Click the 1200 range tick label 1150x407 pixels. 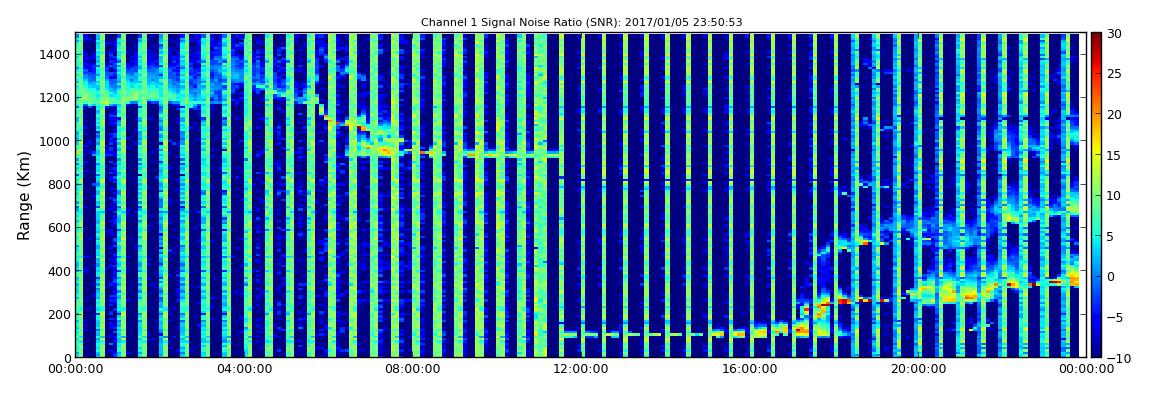56,98
